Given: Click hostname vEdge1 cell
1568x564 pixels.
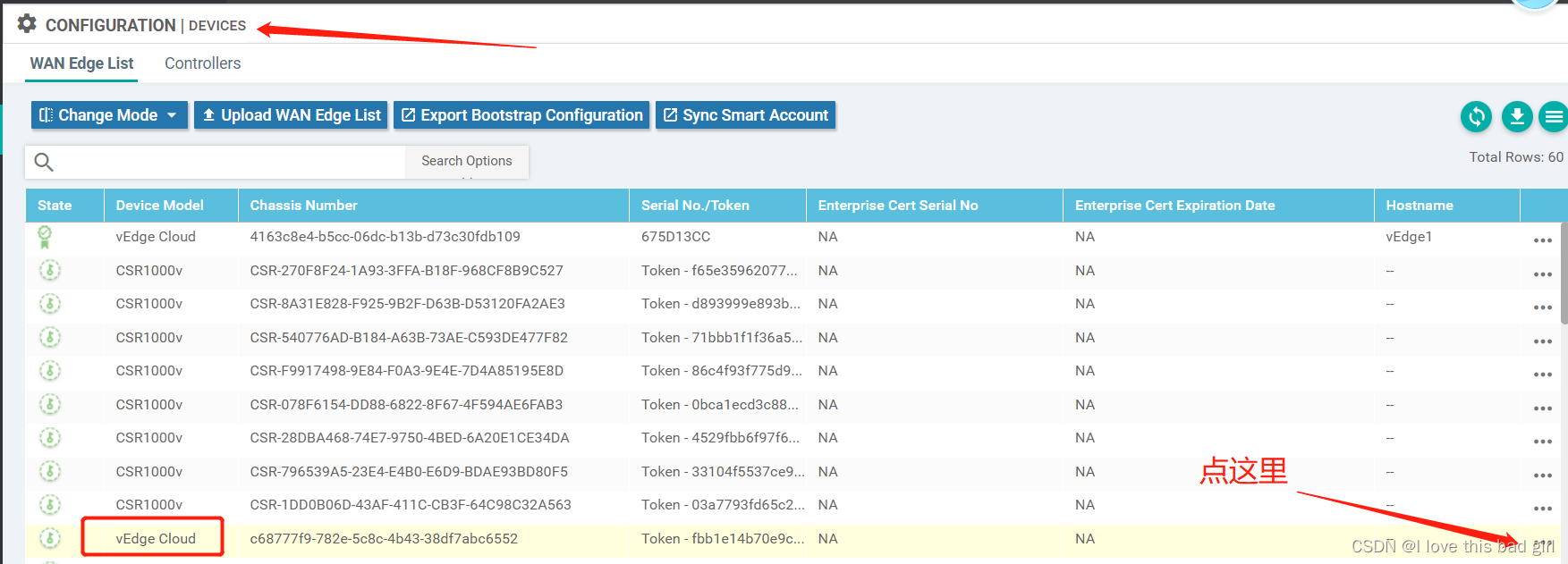Looking at the screenshot, I should click(x=1409, y=237).
